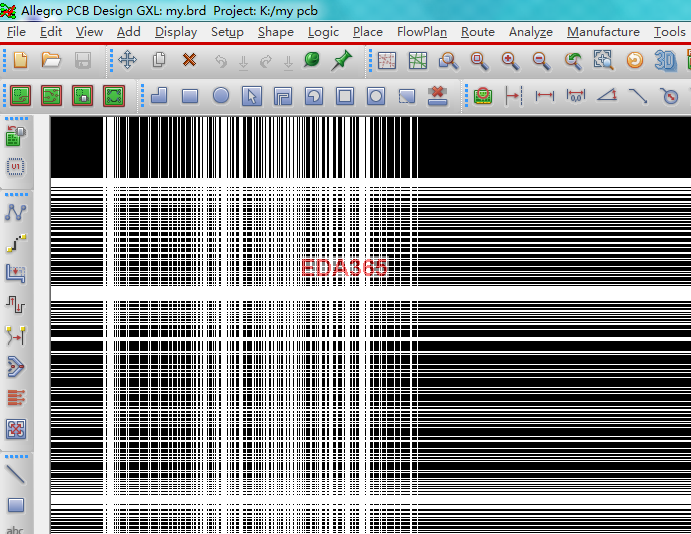691x534 pixels.
Task: Click the Linear Dimension icon
Action: tap(545, 96)
